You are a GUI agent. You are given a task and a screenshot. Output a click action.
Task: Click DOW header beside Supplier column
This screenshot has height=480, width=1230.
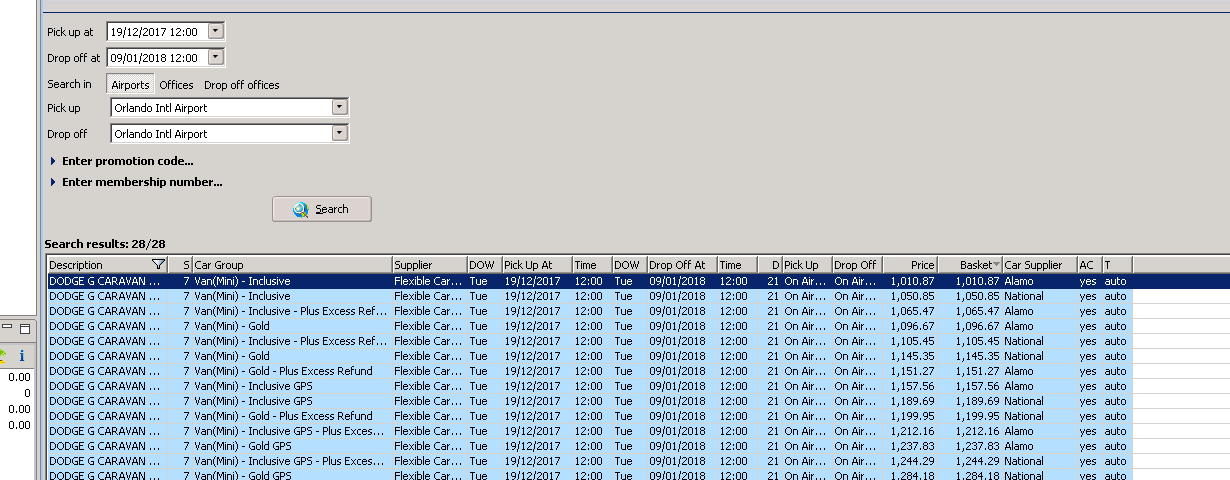[x=484, y=265]
